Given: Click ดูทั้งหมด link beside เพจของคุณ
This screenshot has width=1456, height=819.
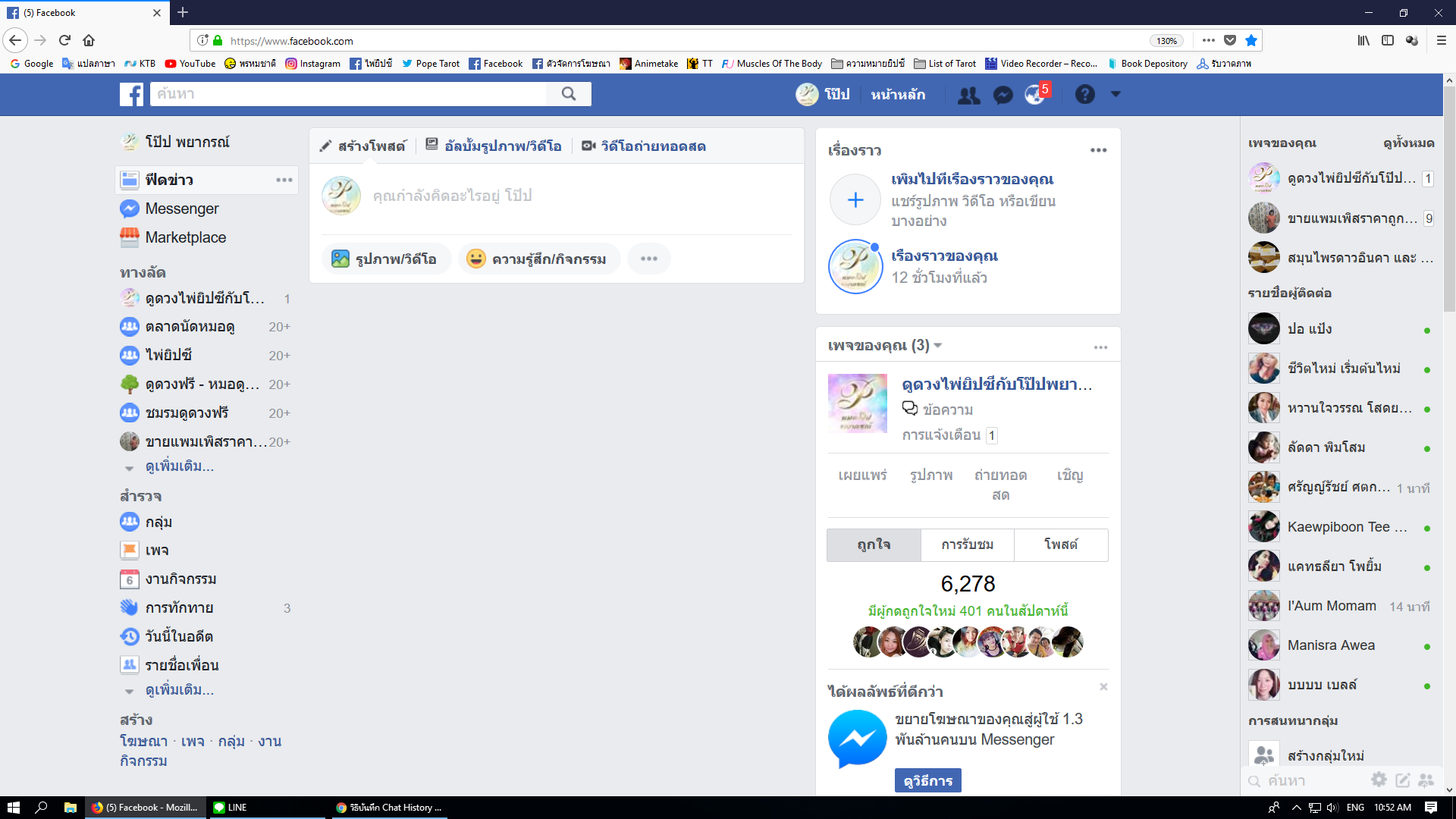Looking at the screenshot, I should (1408, 143).
